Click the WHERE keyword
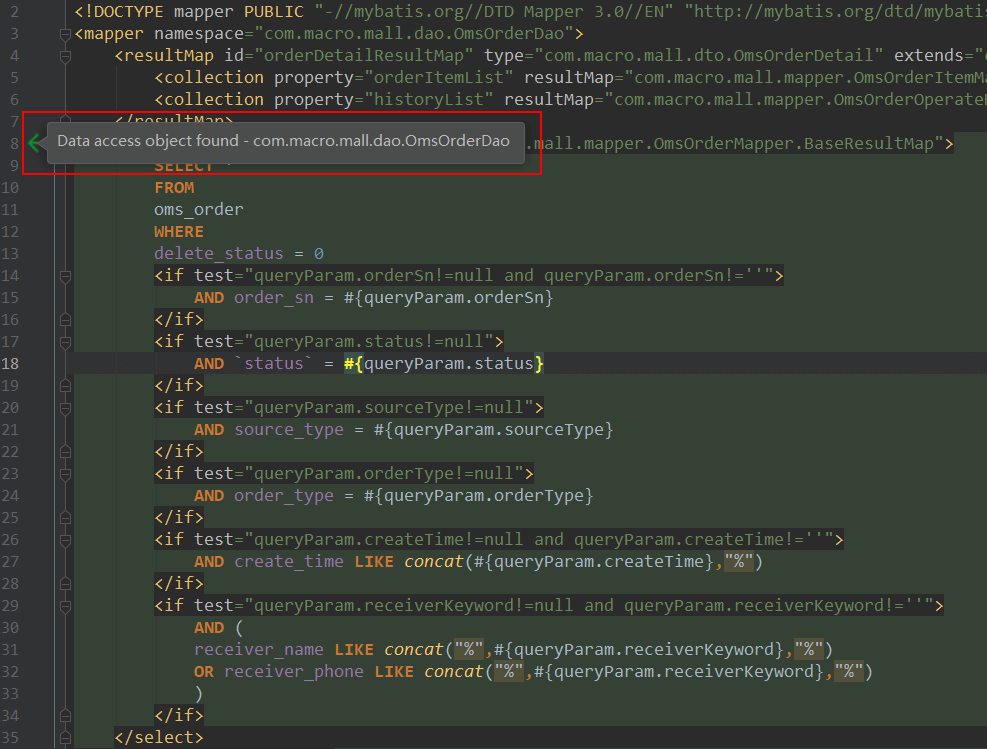 (x=179, y=232)
